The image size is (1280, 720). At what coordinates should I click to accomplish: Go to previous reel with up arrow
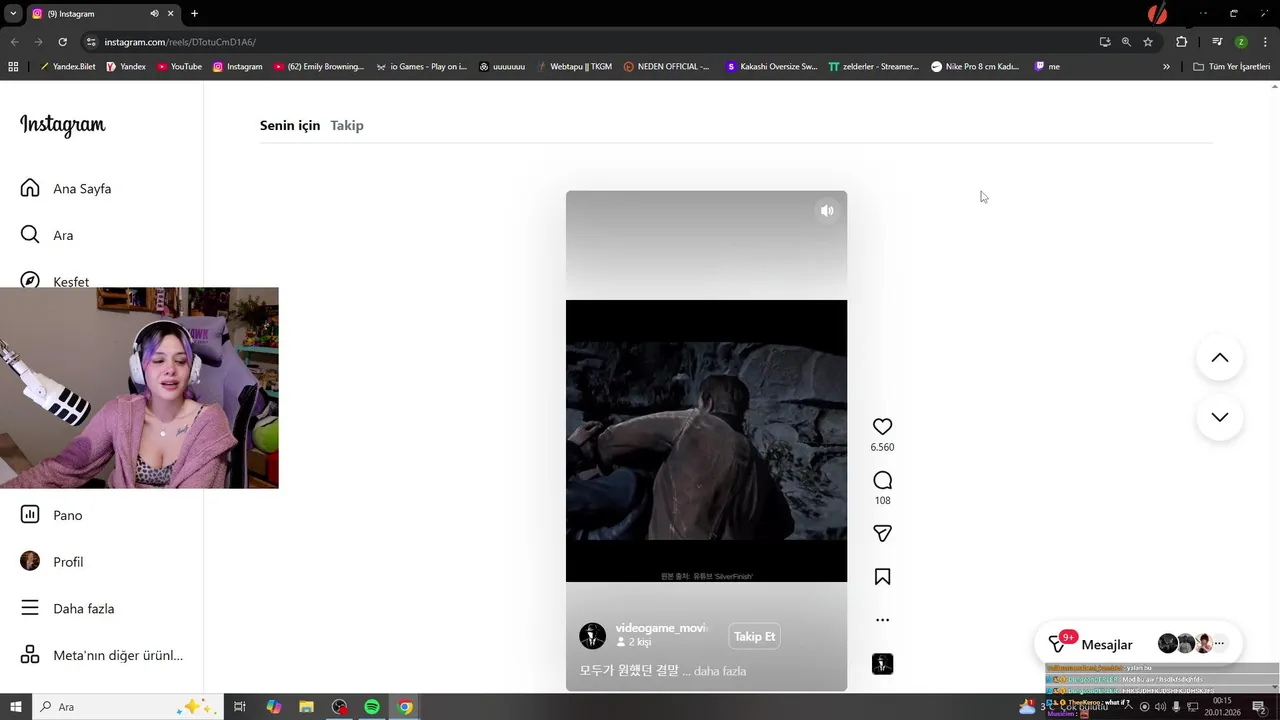1219,358
